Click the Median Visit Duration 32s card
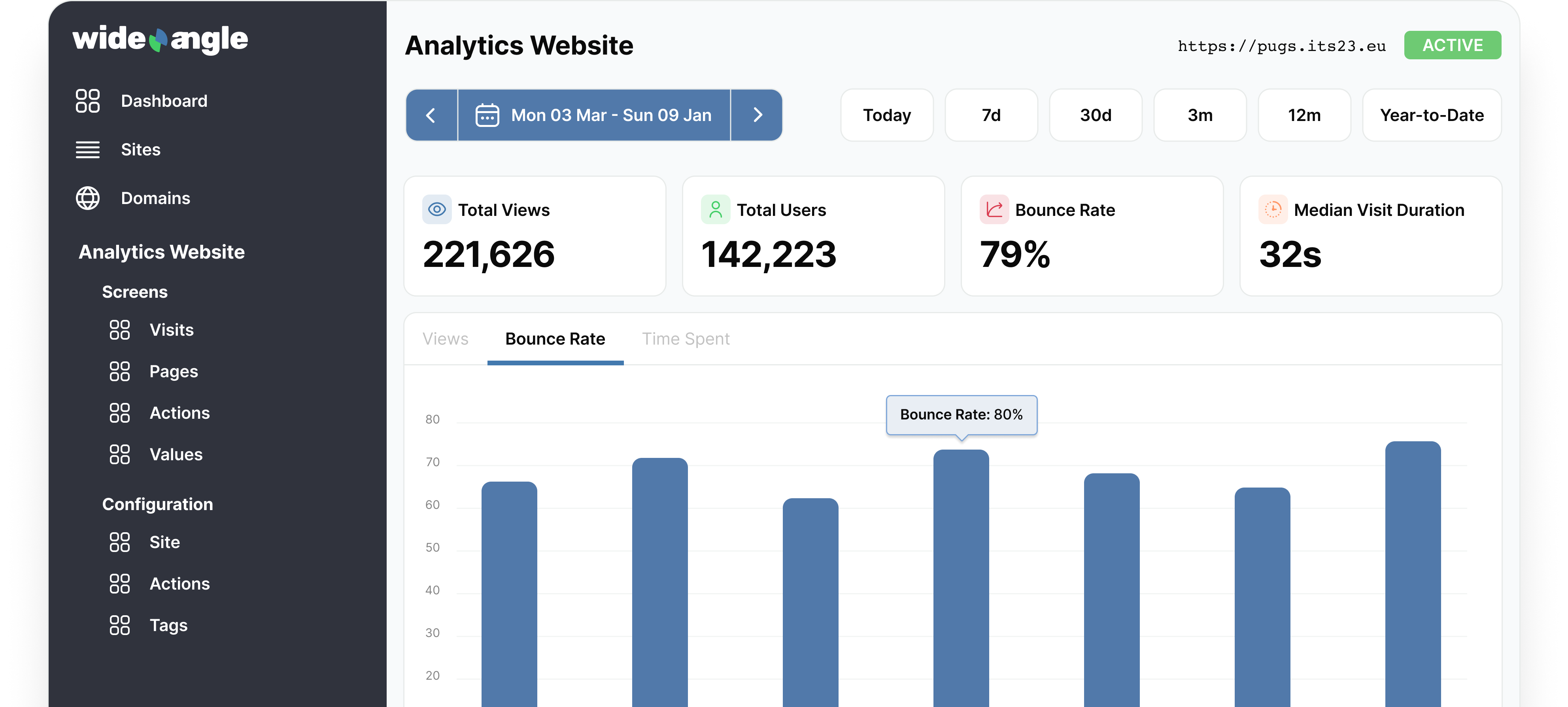Screen dimensions: 1568x707 pos(1371,236)
